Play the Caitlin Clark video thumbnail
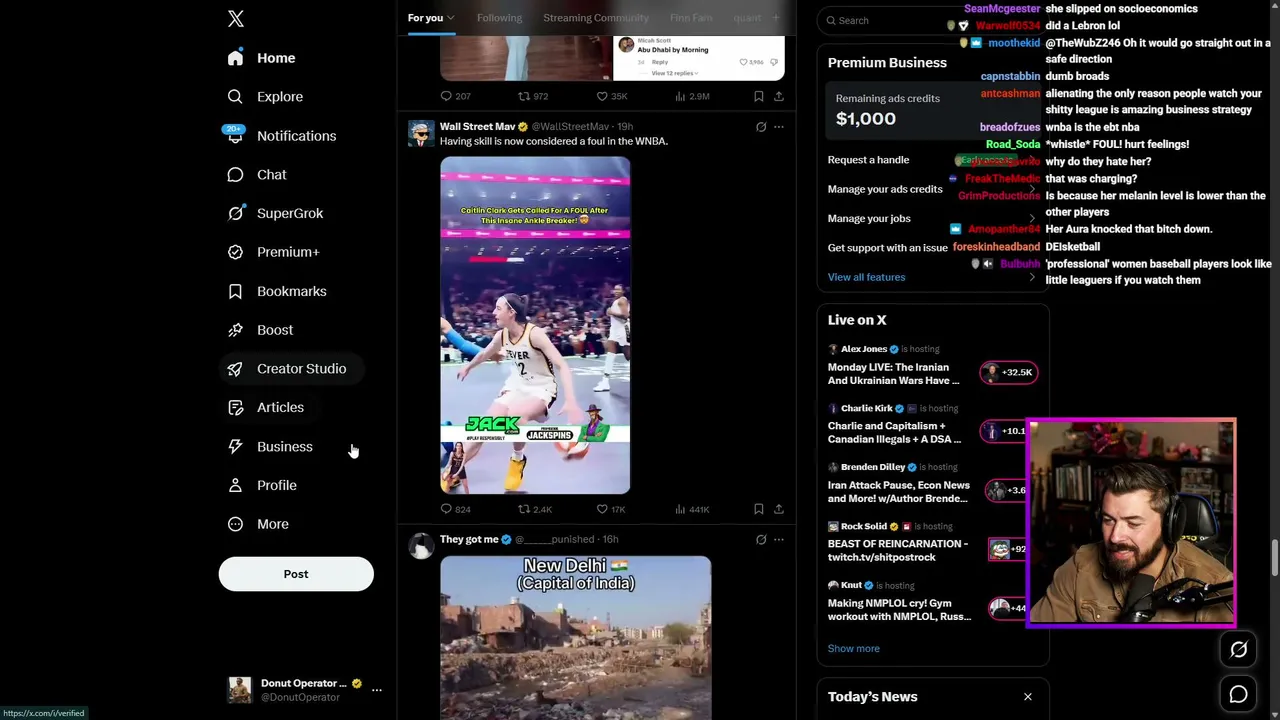 pyautogui.click(x=535, y=325)
